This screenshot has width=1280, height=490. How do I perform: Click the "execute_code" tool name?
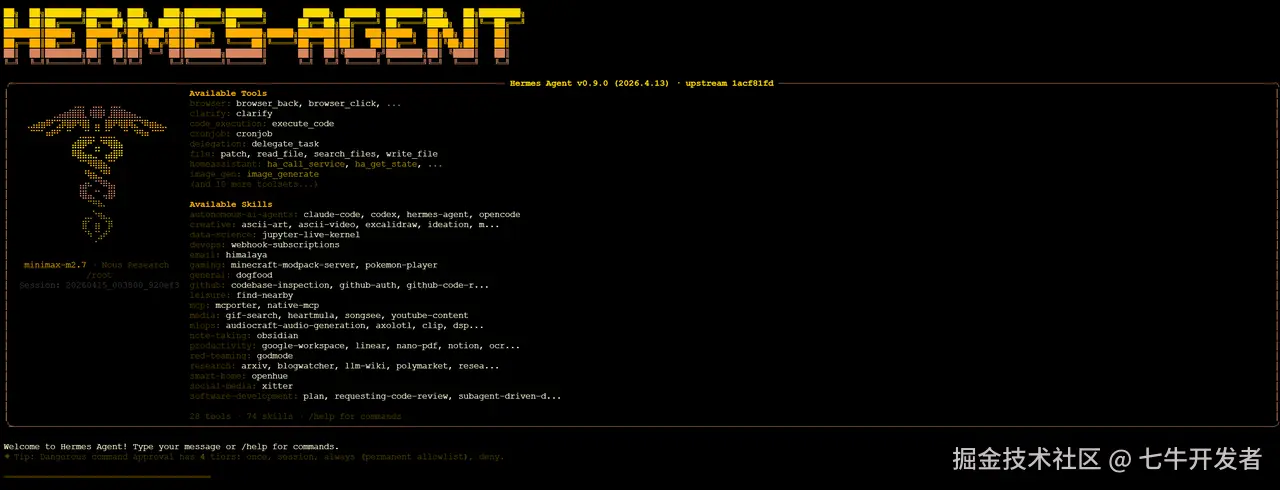pyautogui.click(x=303, y=124)
